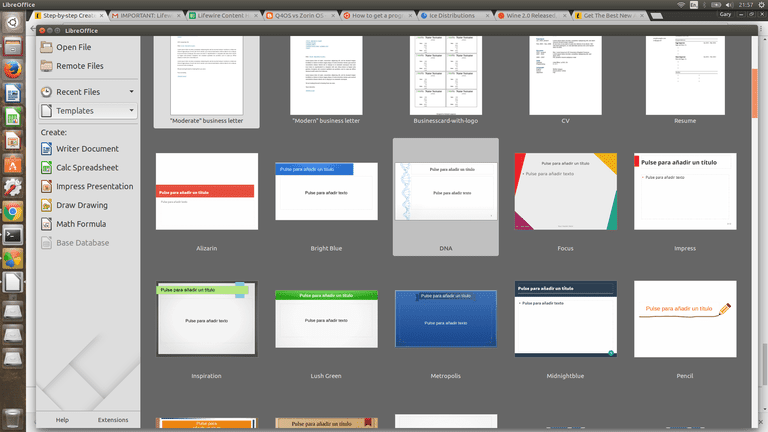Select the Lush Green presentation template

tap(326, 324)
